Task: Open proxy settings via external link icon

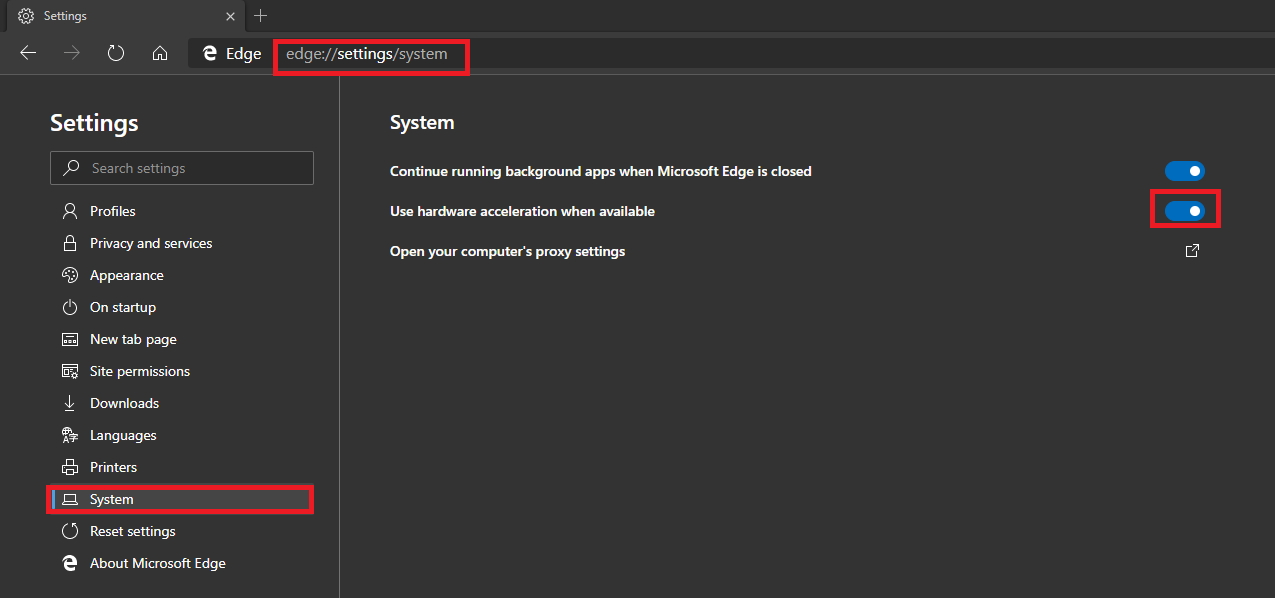Action: click(x=1192, y=251)
